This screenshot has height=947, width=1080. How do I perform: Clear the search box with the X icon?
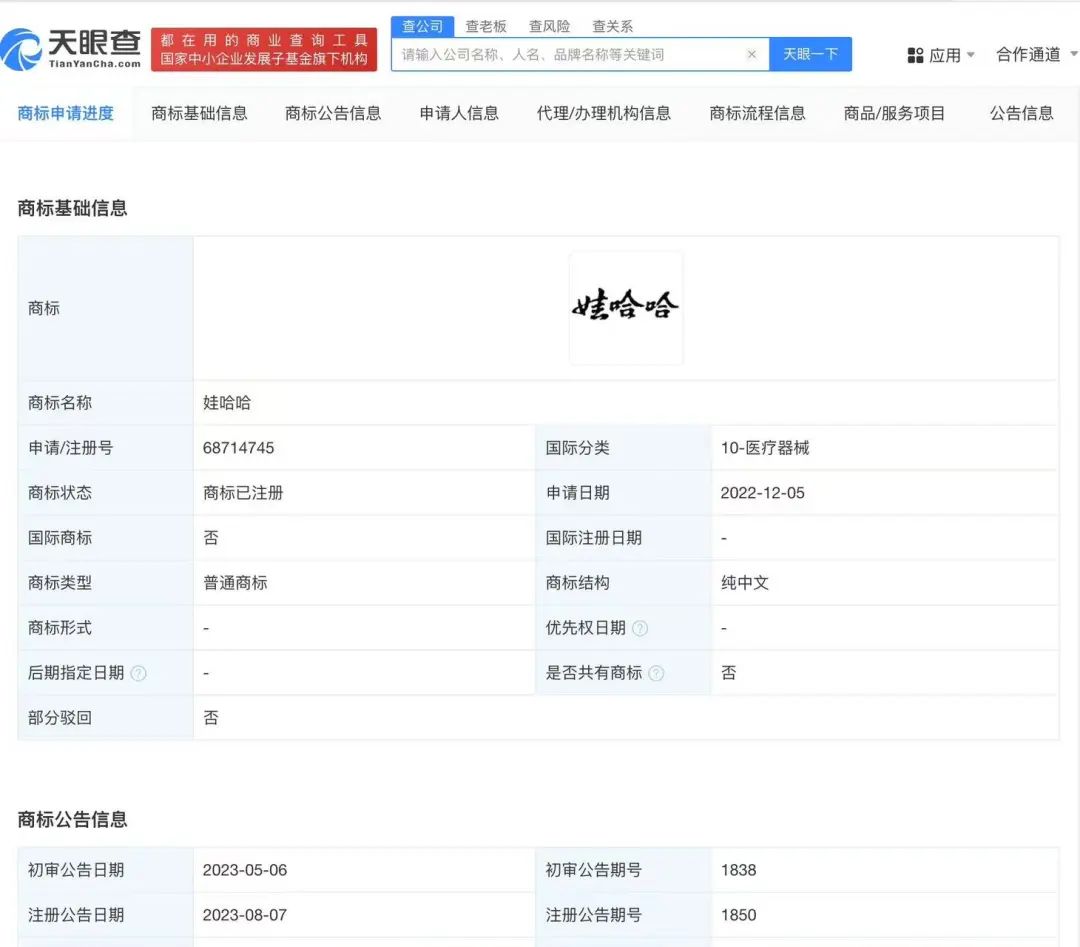click(x=751, y=54)
